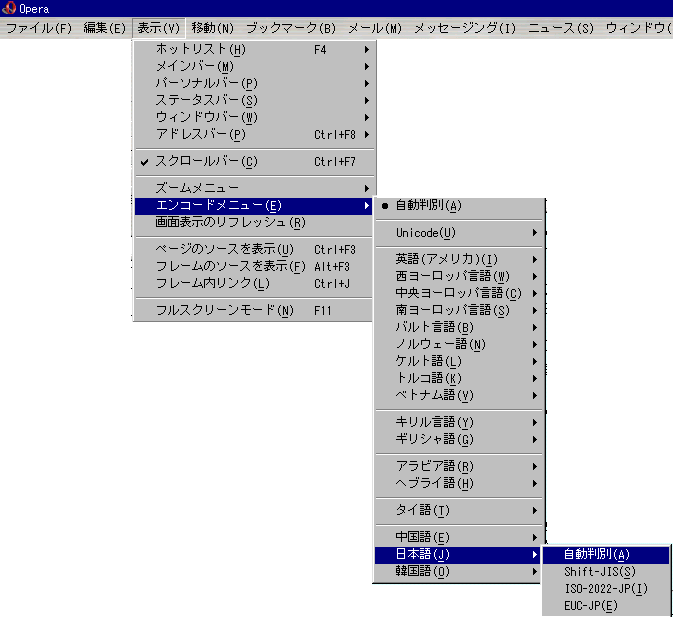Expand 中央ヨーロッパ言語(C) submenu

click(458, 293)
